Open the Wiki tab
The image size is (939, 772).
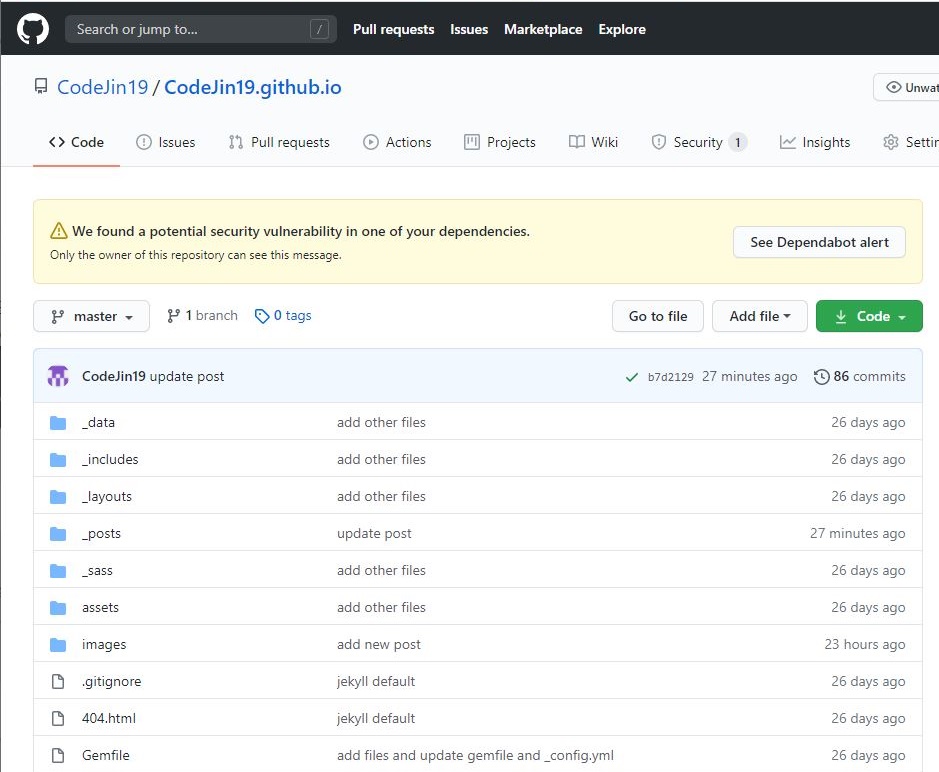(x=593, y=142)
